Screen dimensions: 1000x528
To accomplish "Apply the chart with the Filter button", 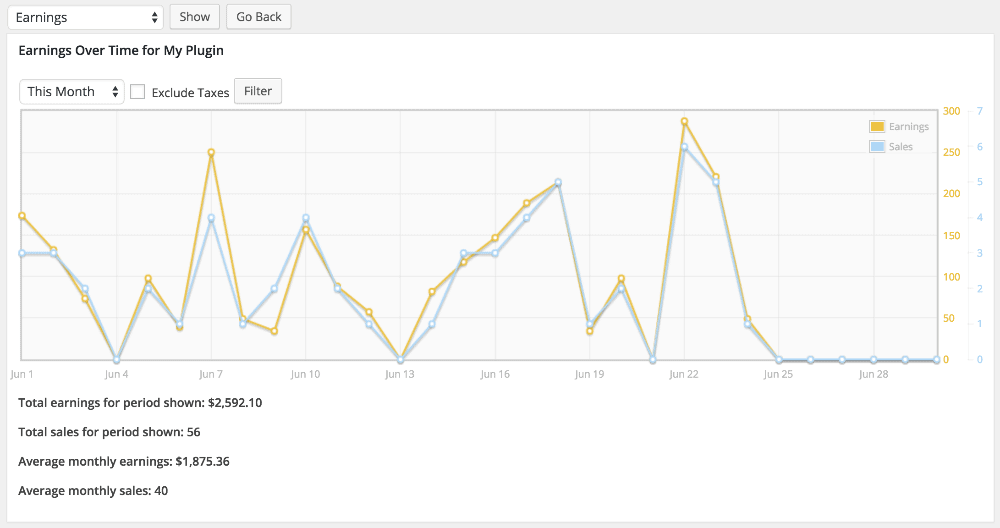I will [x=258, y=91].
